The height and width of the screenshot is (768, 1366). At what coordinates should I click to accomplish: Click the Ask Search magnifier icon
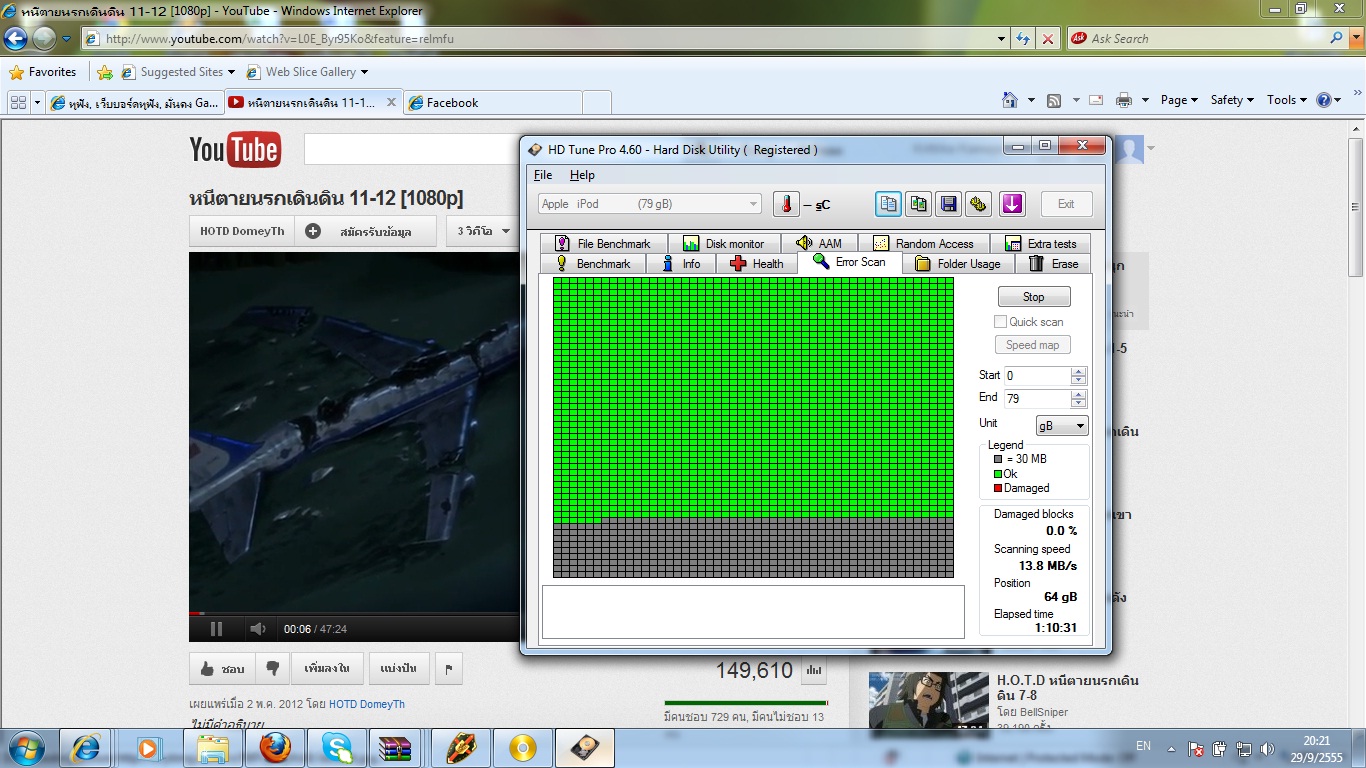1337,38
